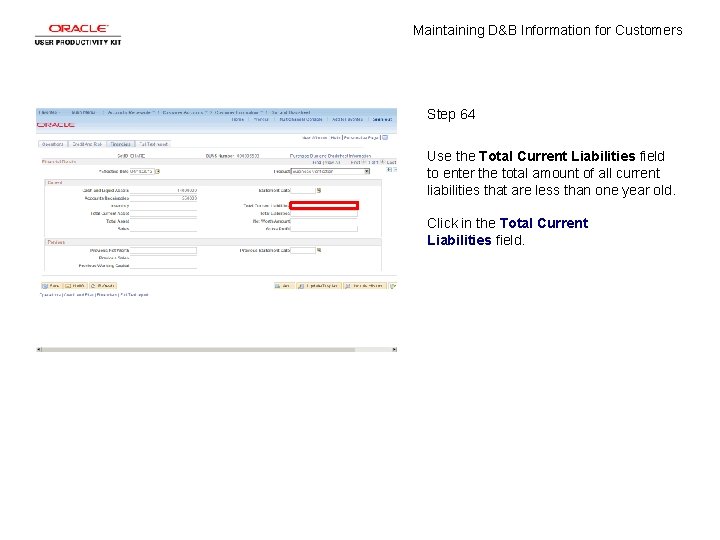Click Customer Accounts breadcrumb item
The width and height of the screenshot is (720, 540).
[184, 112]
